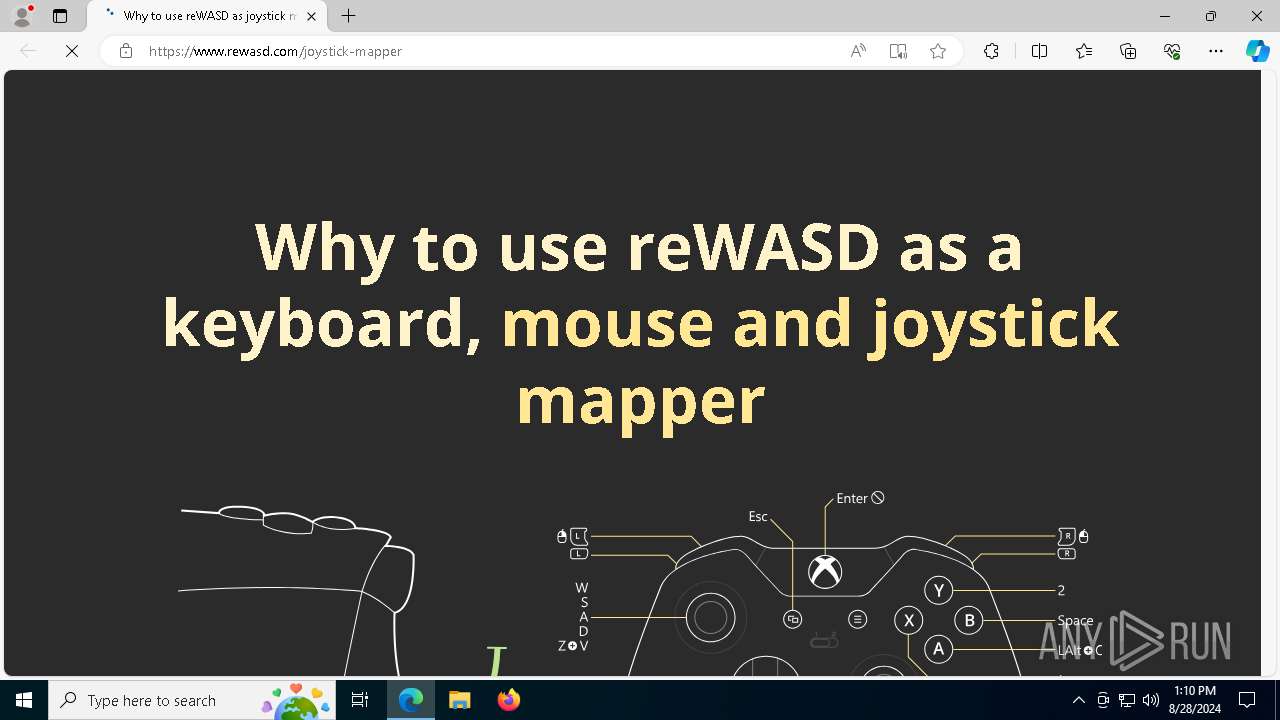Stop loading the page
The image size is (1280, 720).
tap(72, 51)
